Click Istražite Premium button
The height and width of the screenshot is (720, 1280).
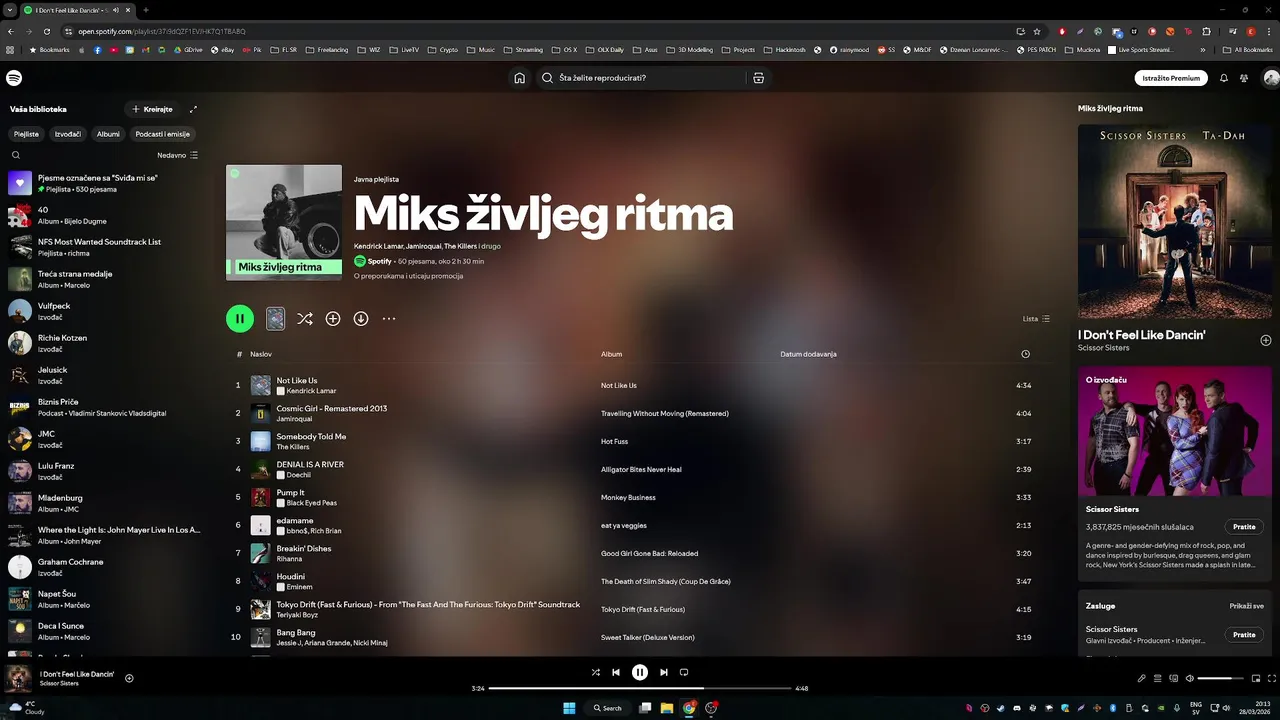coord(1171,78)
